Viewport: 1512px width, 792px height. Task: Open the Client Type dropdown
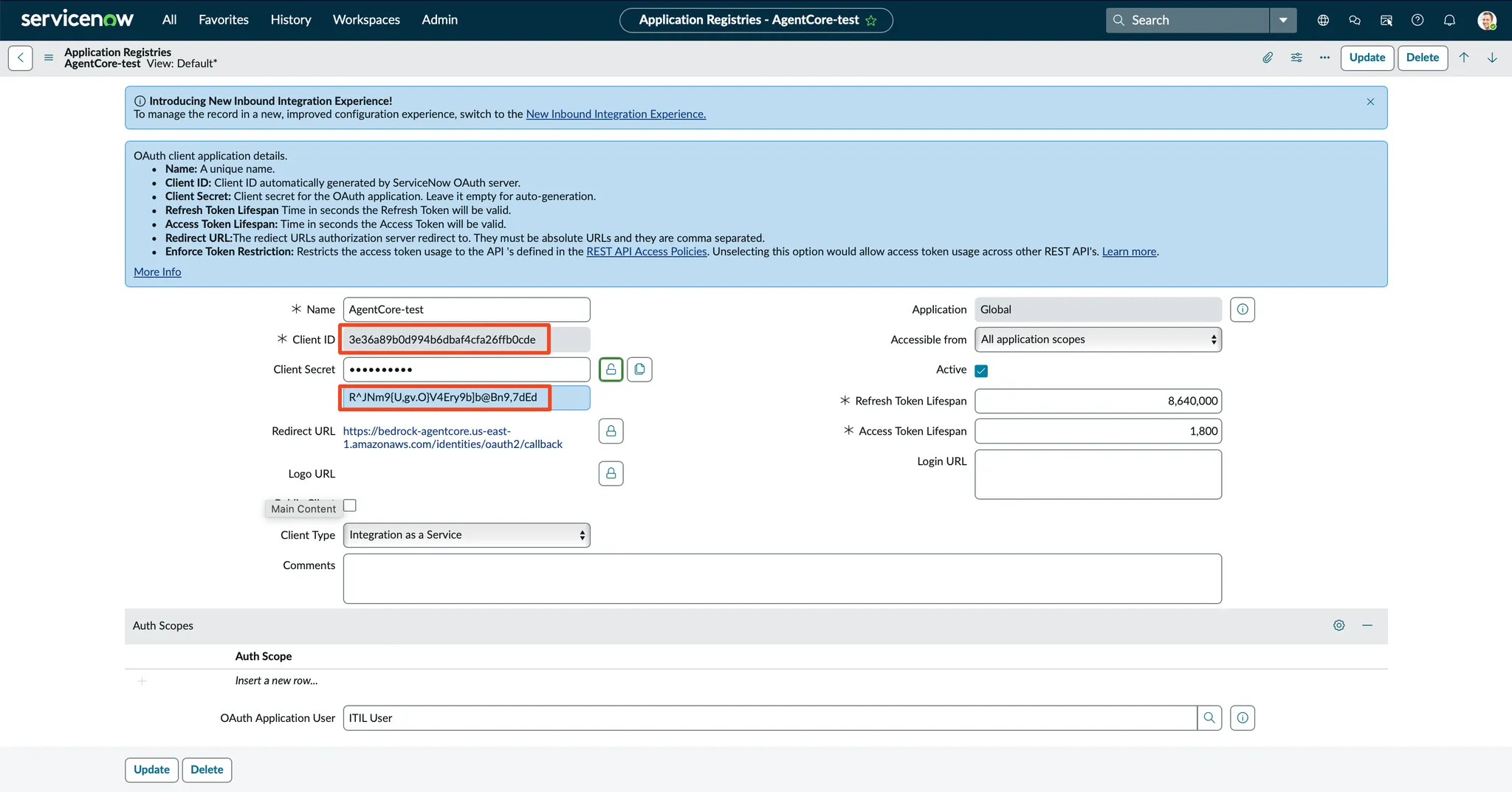(467, 535)
